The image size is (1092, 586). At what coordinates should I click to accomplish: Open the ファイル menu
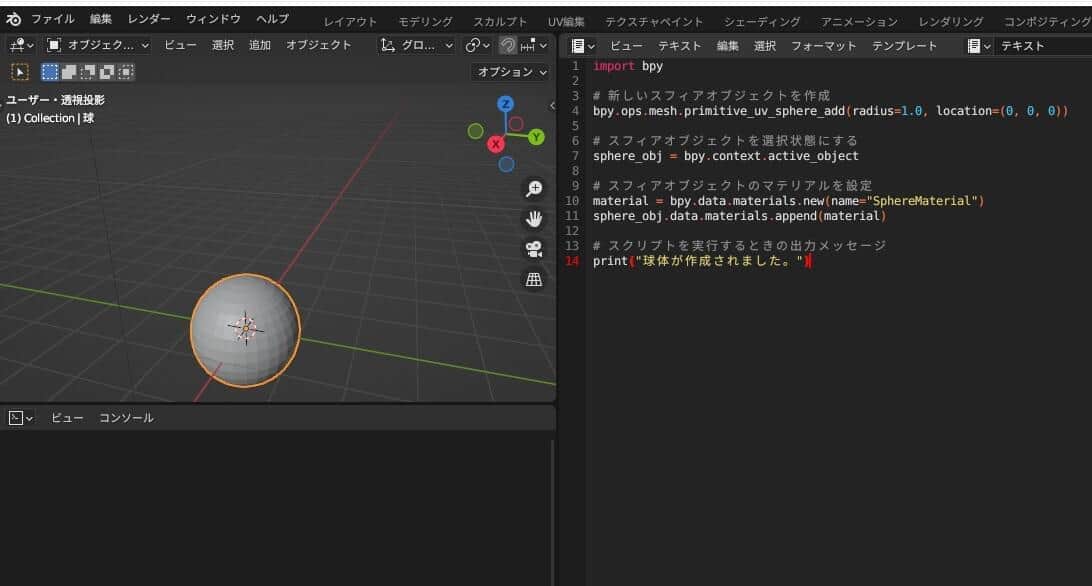tap(52, 19)
